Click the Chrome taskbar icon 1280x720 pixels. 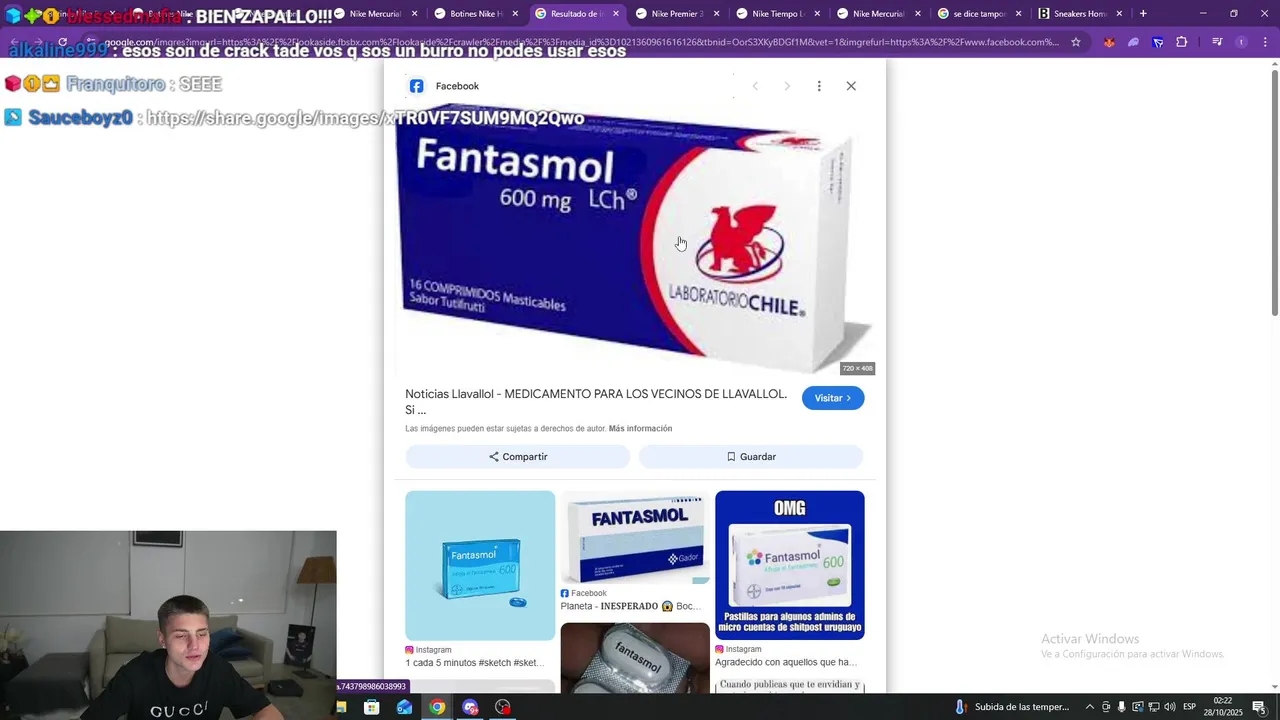437,707
